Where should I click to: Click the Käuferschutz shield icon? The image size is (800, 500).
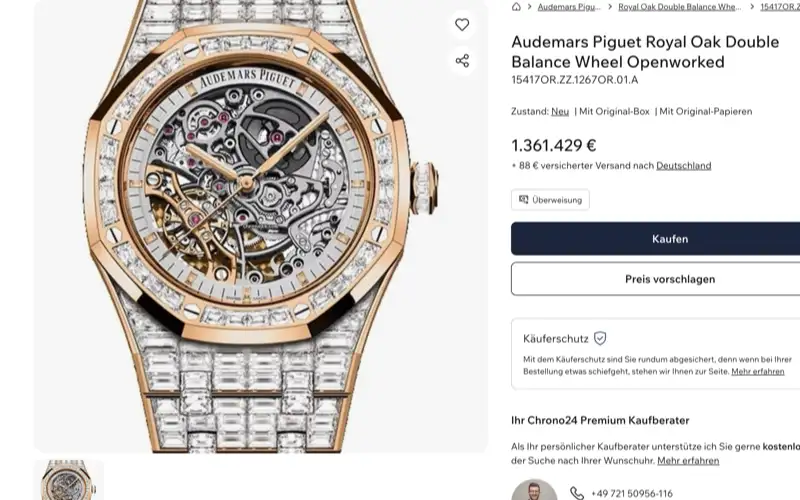[601, 338]
